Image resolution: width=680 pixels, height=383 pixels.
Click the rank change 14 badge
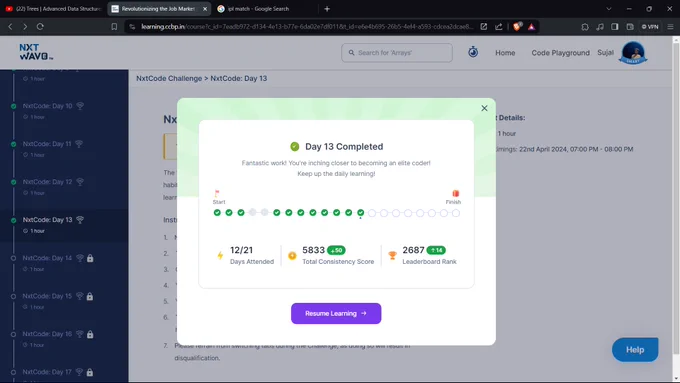point(436,250)
